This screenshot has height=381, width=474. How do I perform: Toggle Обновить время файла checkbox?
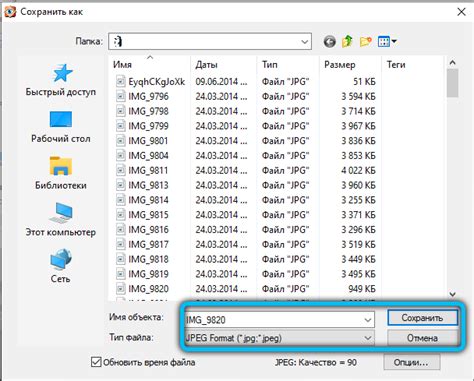point(96,362)
